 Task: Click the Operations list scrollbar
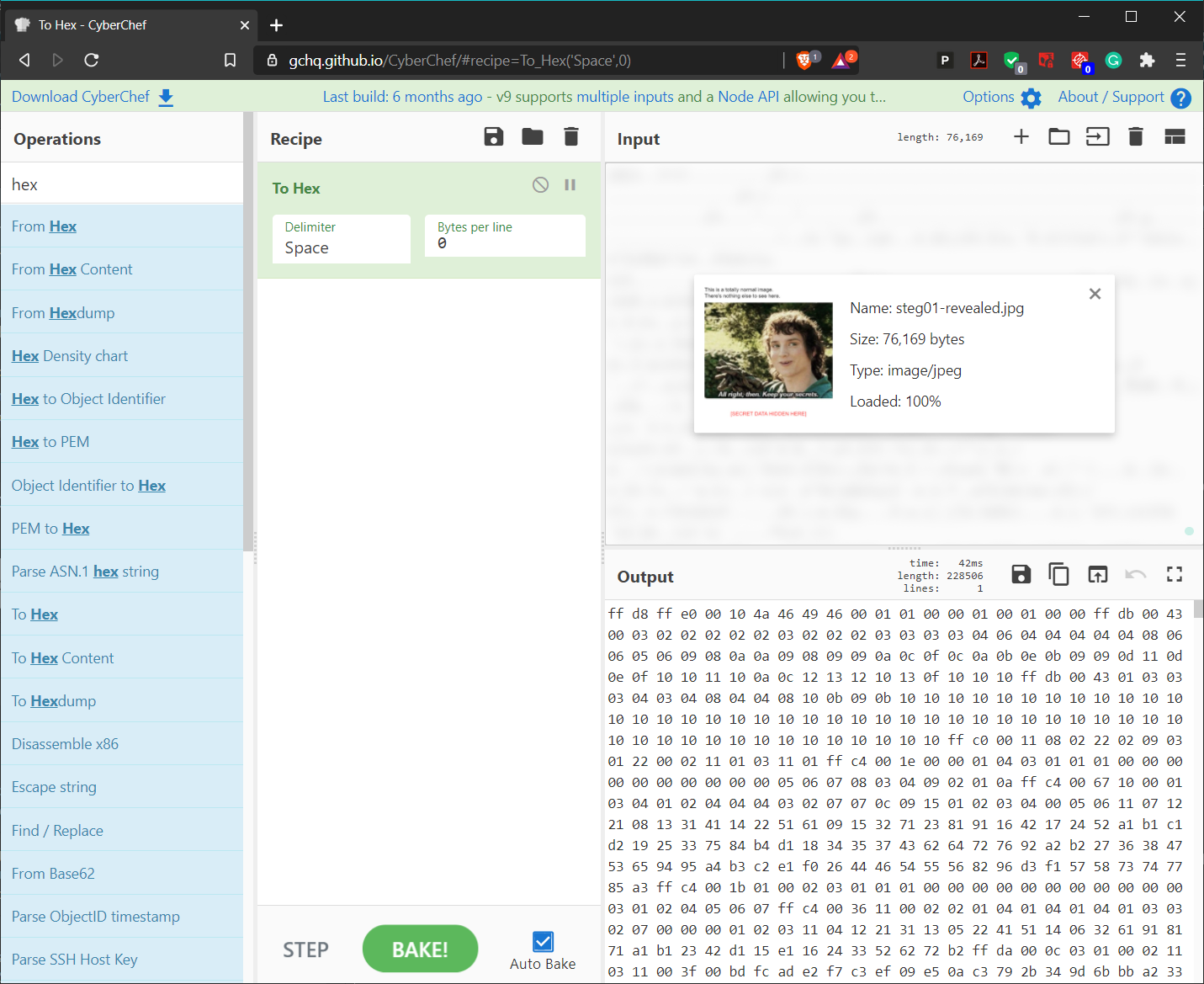tap(248, 332)
